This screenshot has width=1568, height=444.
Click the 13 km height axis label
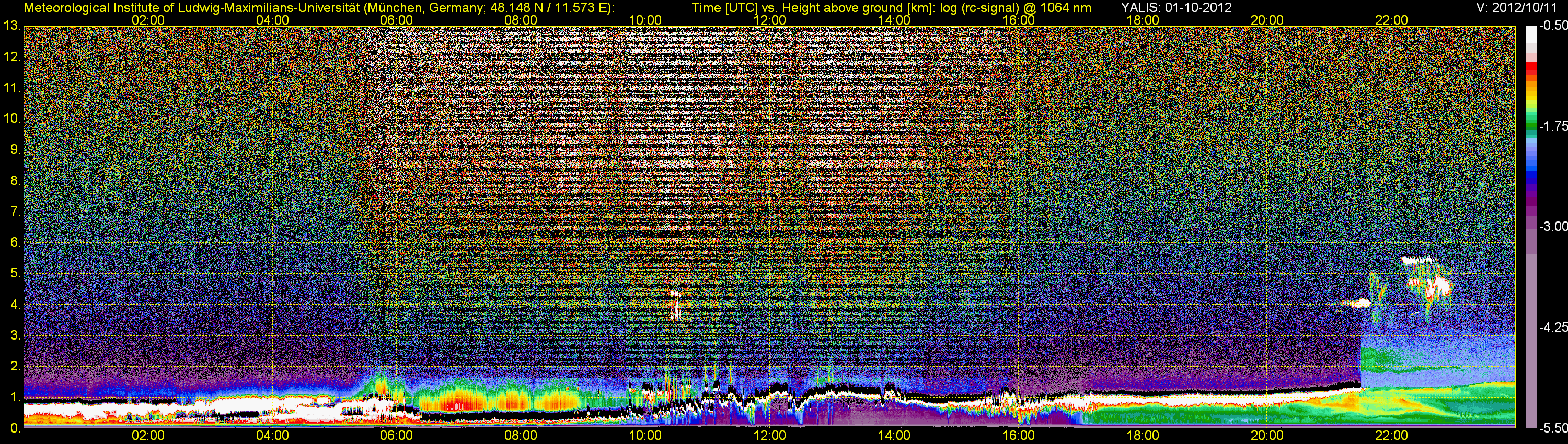pyautogui.click(x=12, y=26)
